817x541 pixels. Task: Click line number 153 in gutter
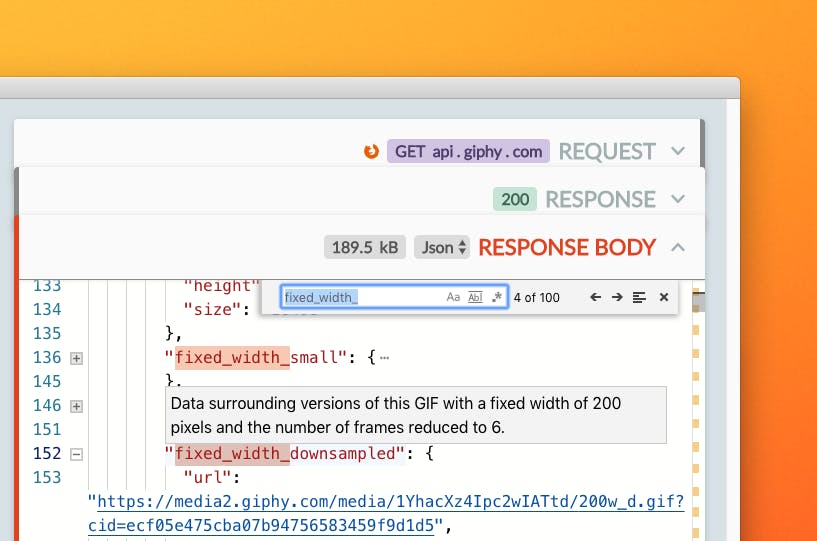(47, 477)
